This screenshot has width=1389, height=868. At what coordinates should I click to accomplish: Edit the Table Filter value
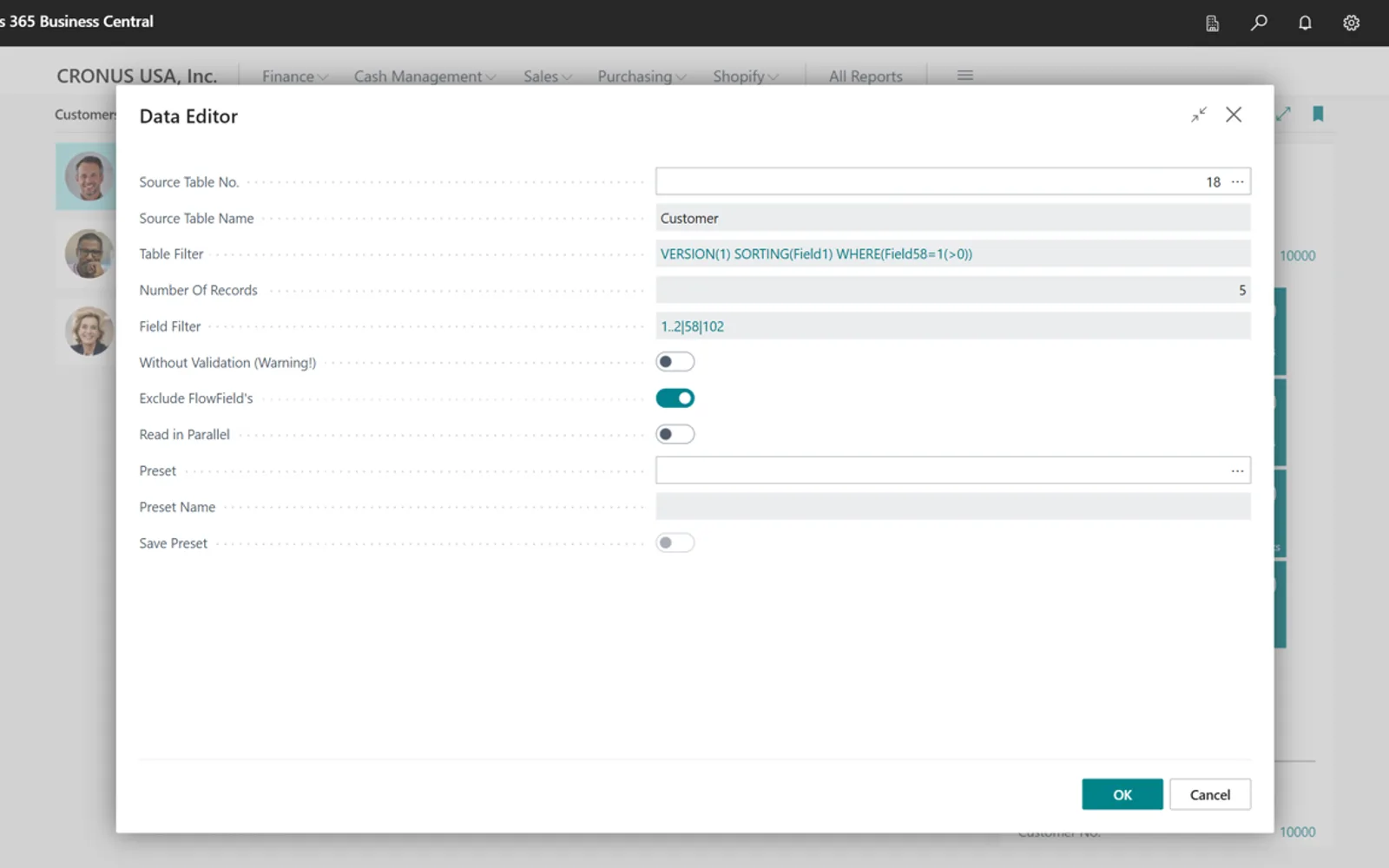(952, 254)
